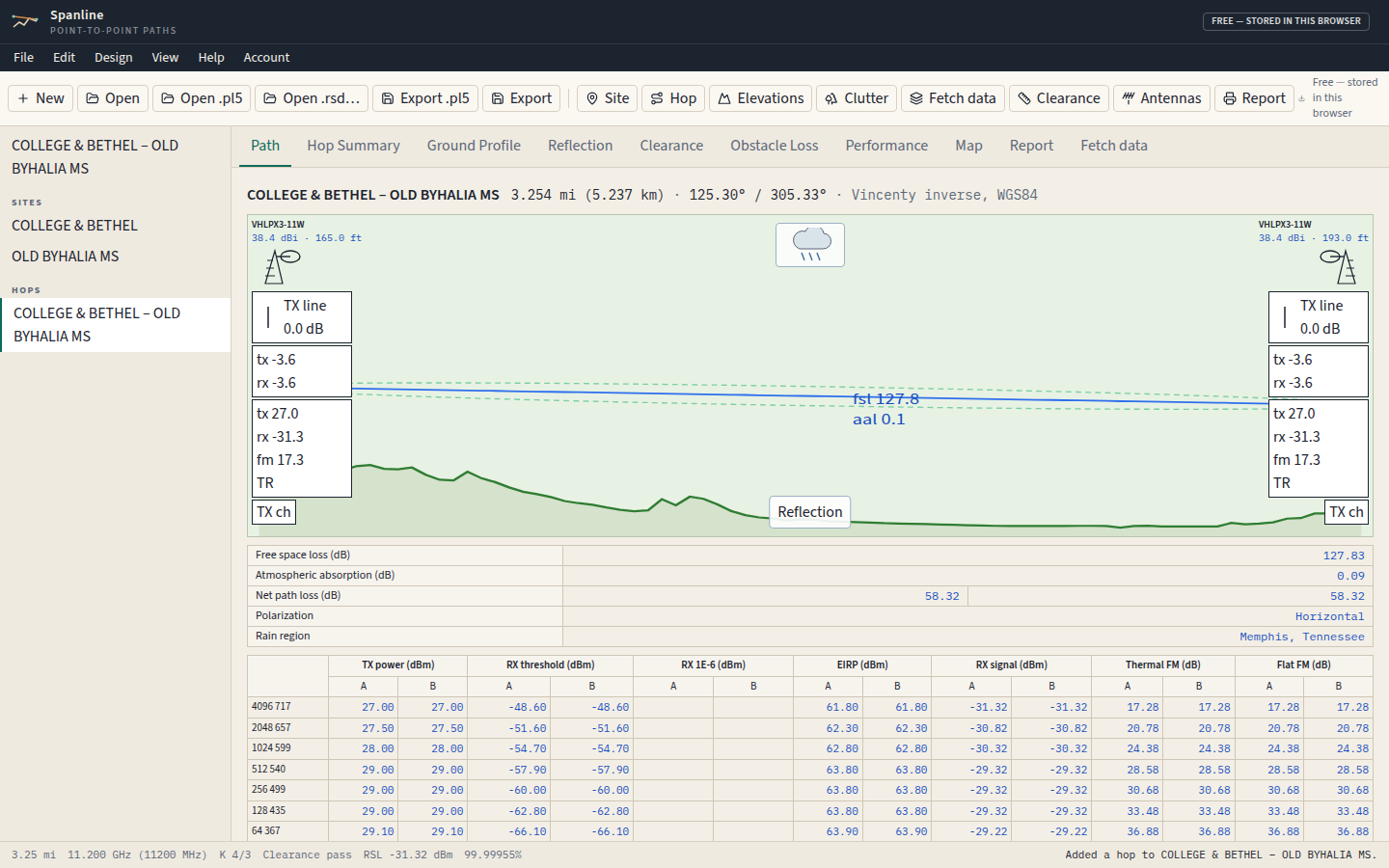The height and width of the screenshot is (868, 1389).
Task: Select OLD BYHALIA MS site in sidebar
Action: click(x=116, y=257)
